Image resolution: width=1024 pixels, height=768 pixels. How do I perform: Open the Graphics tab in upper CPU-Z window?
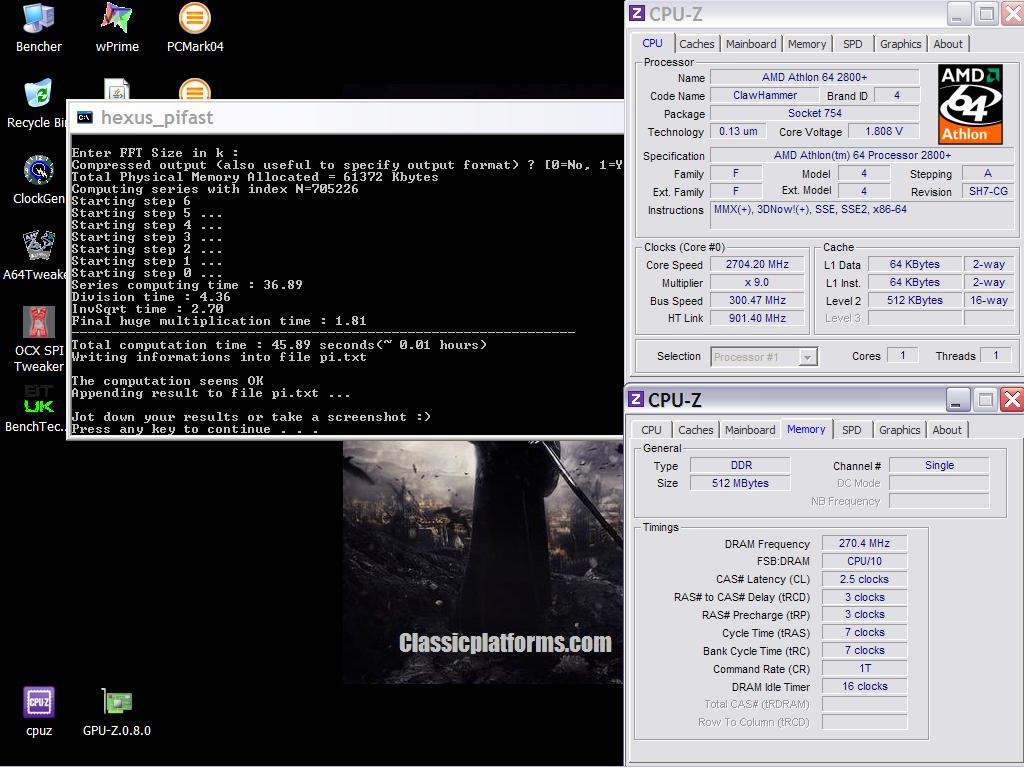click(x=901, y=44)
